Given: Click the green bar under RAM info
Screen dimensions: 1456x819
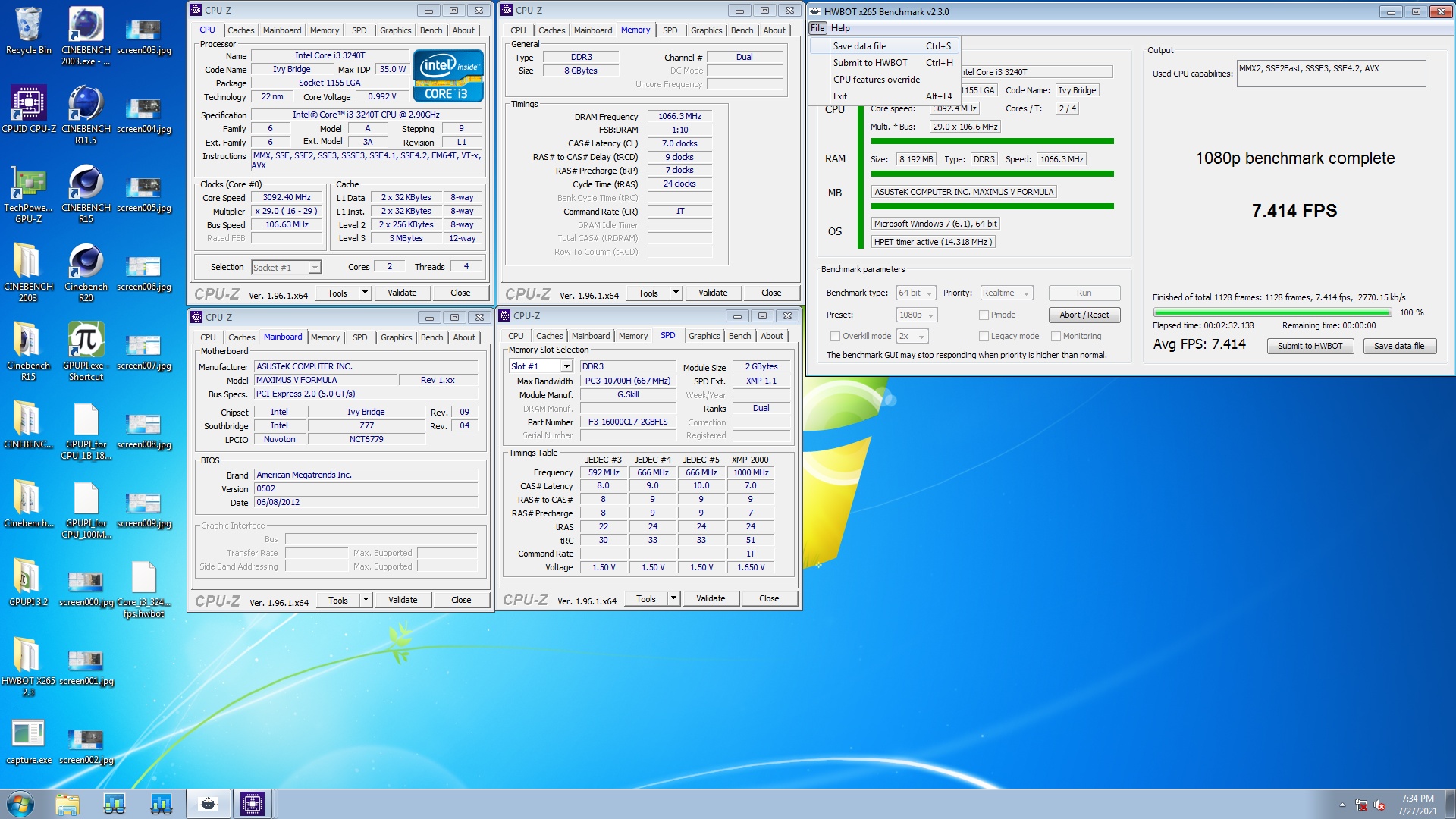Looking at the screenshot, I should pyautogui.click(x=992, y=174).
